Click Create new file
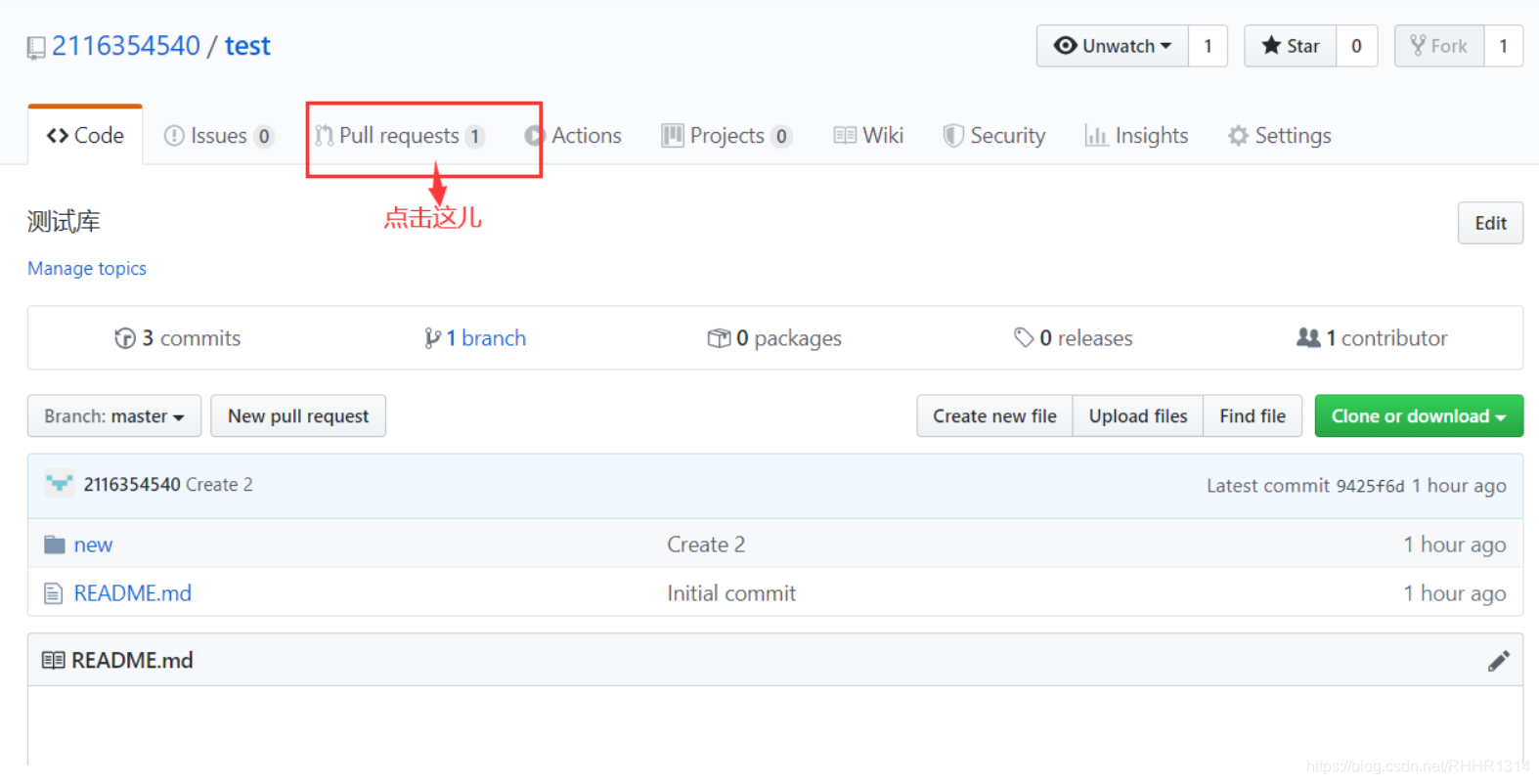 click(x=994, y=416)
